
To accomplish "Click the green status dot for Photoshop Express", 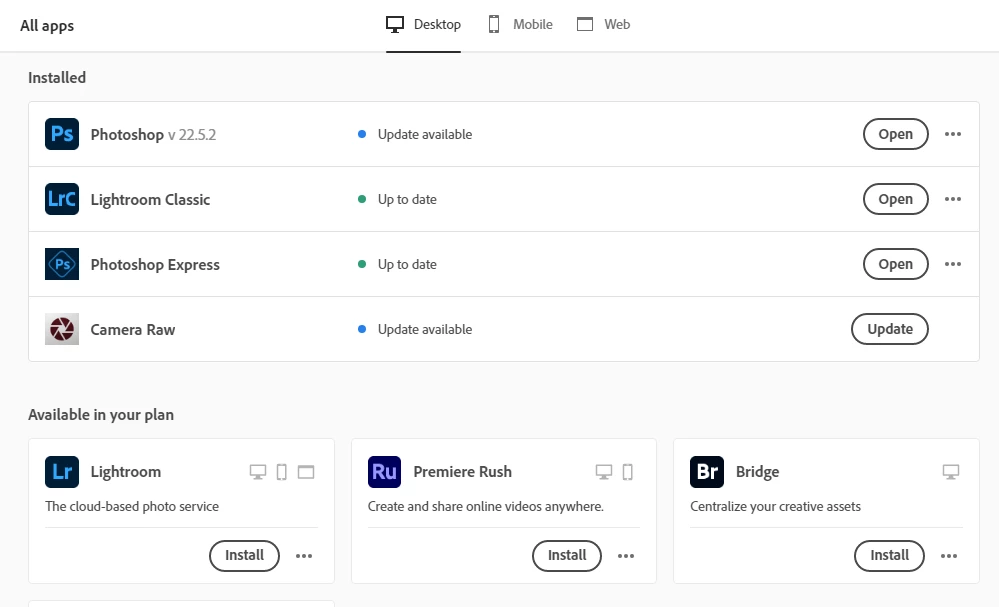I will (362, 264).
